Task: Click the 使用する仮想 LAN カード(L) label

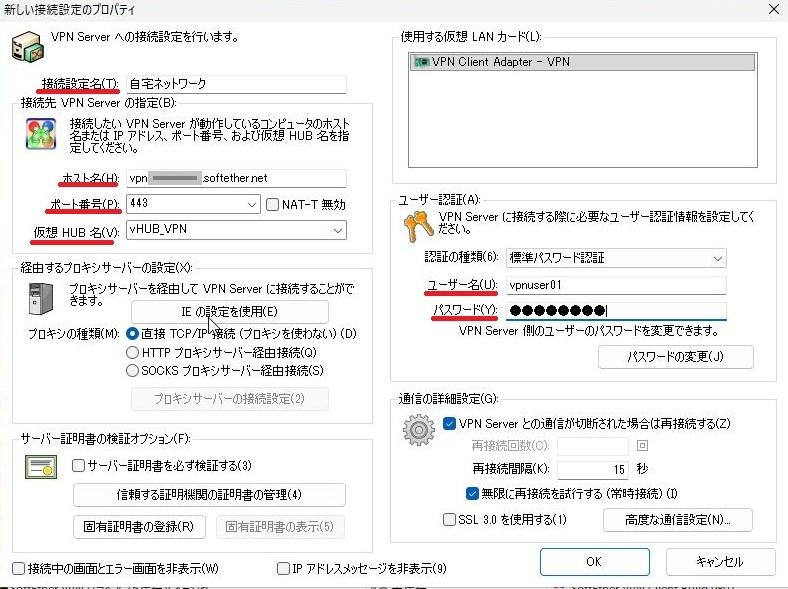Action: pyautogui.click(x=470, y=37)
